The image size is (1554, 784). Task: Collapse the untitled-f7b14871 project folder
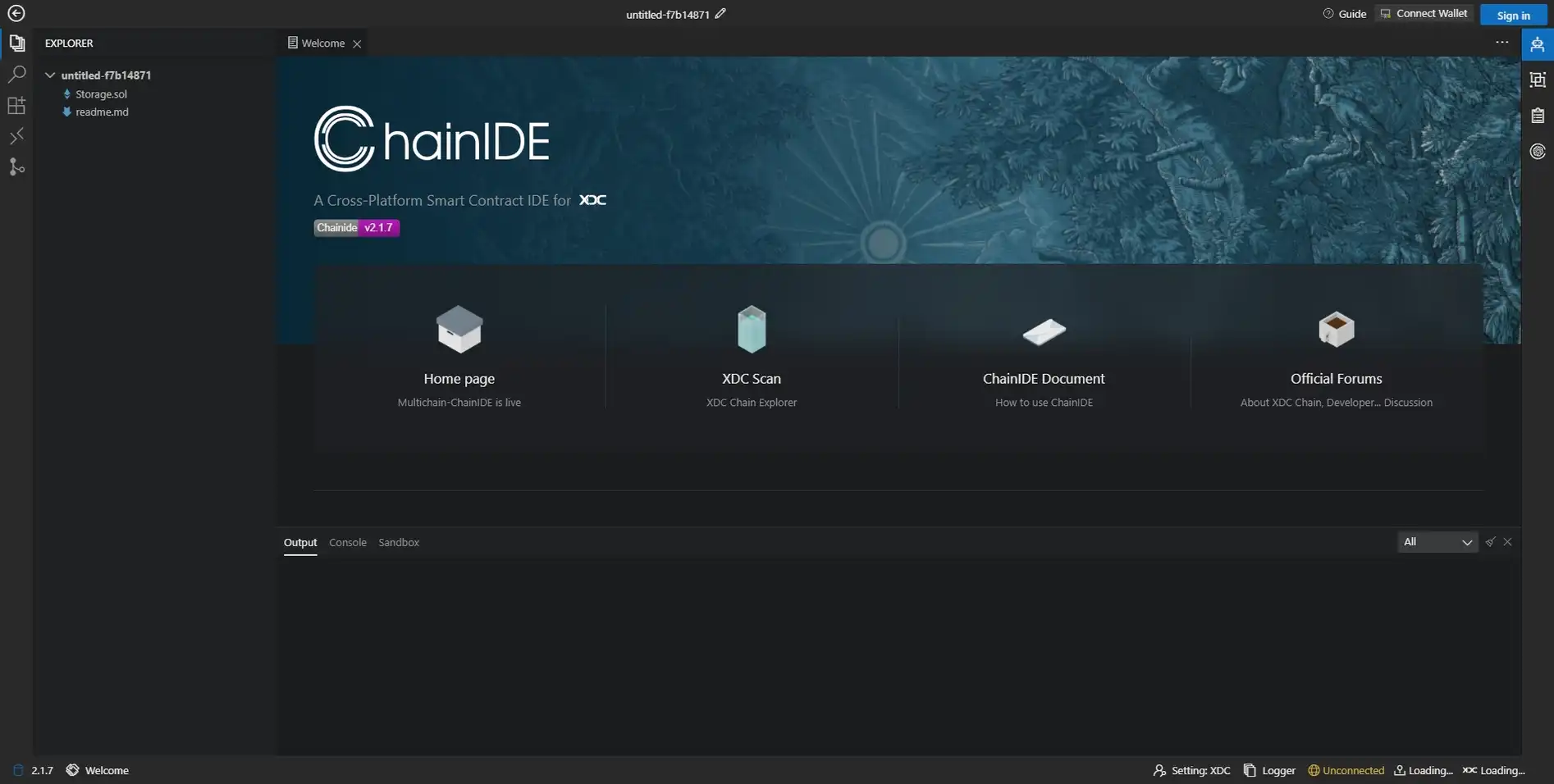[x=50, y=75]
